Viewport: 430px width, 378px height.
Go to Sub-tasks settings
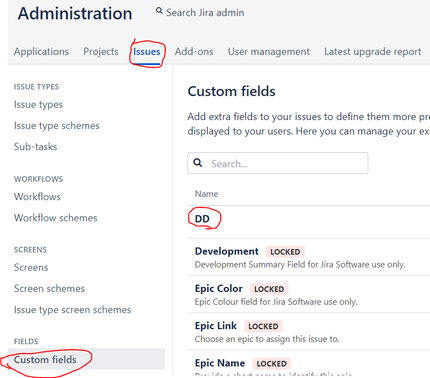click(x=35, y=147)
